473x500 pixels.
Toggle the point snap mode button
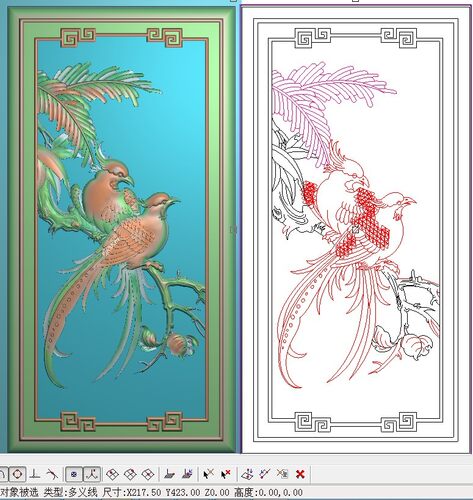[x=74, y=474]
